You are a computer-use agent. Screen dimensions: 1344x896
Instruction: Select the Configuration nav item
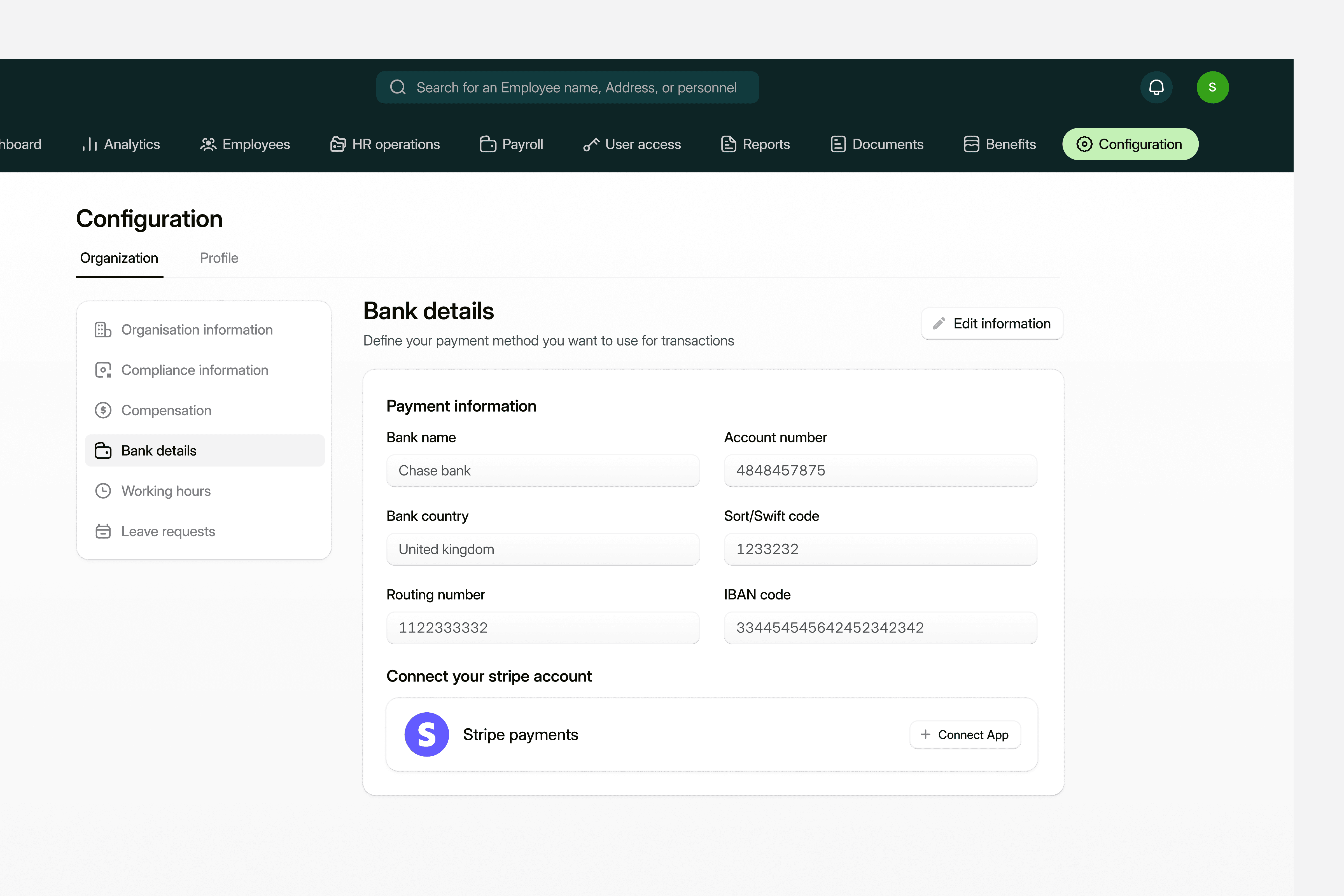(x=1130, y=144)
